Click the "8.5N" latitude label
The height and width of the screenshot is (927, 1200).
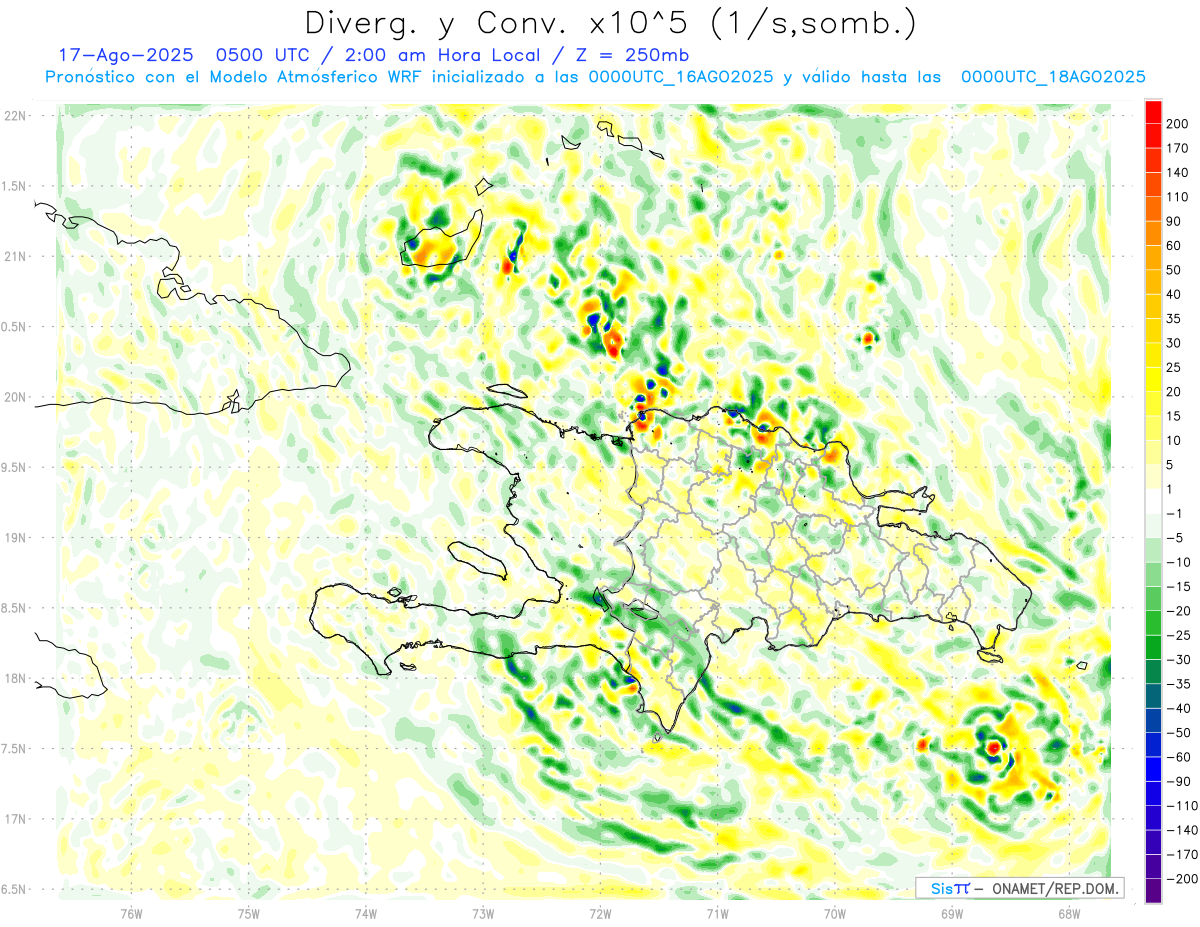(15, 608)
